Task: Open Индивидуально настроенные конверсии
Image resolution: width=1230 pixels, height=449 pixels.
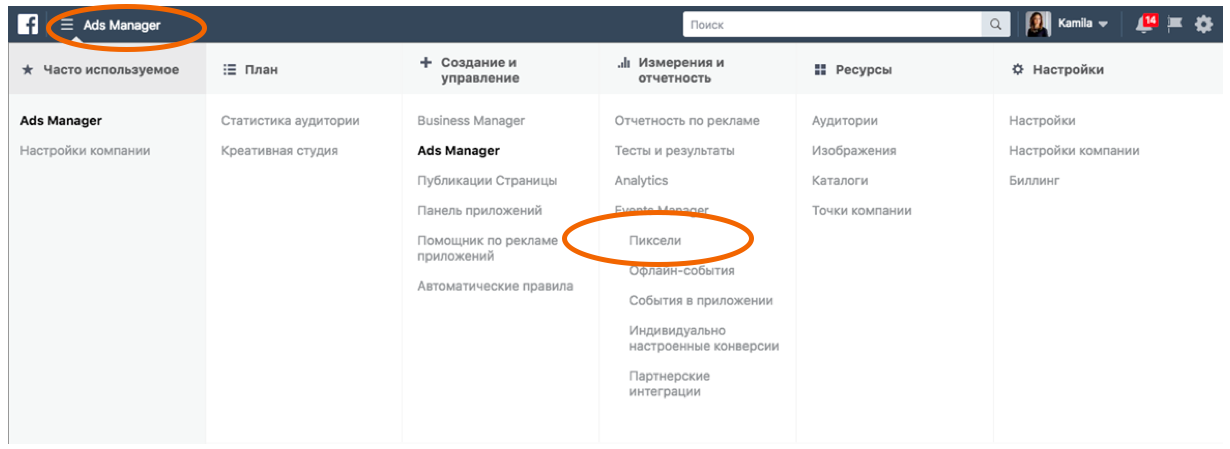Action: click(x=704, y=338)
